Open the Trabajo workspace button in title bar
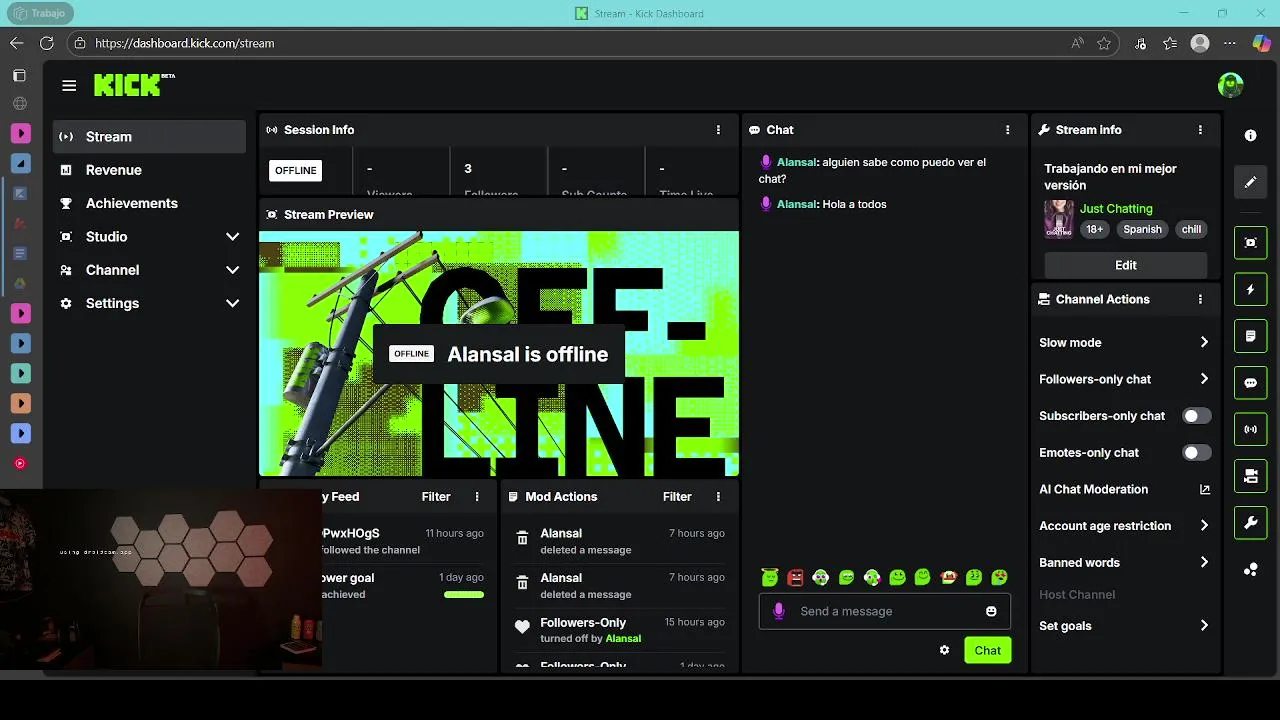The height and width of the screenshot is (720, 1280). tap(41, 13)
